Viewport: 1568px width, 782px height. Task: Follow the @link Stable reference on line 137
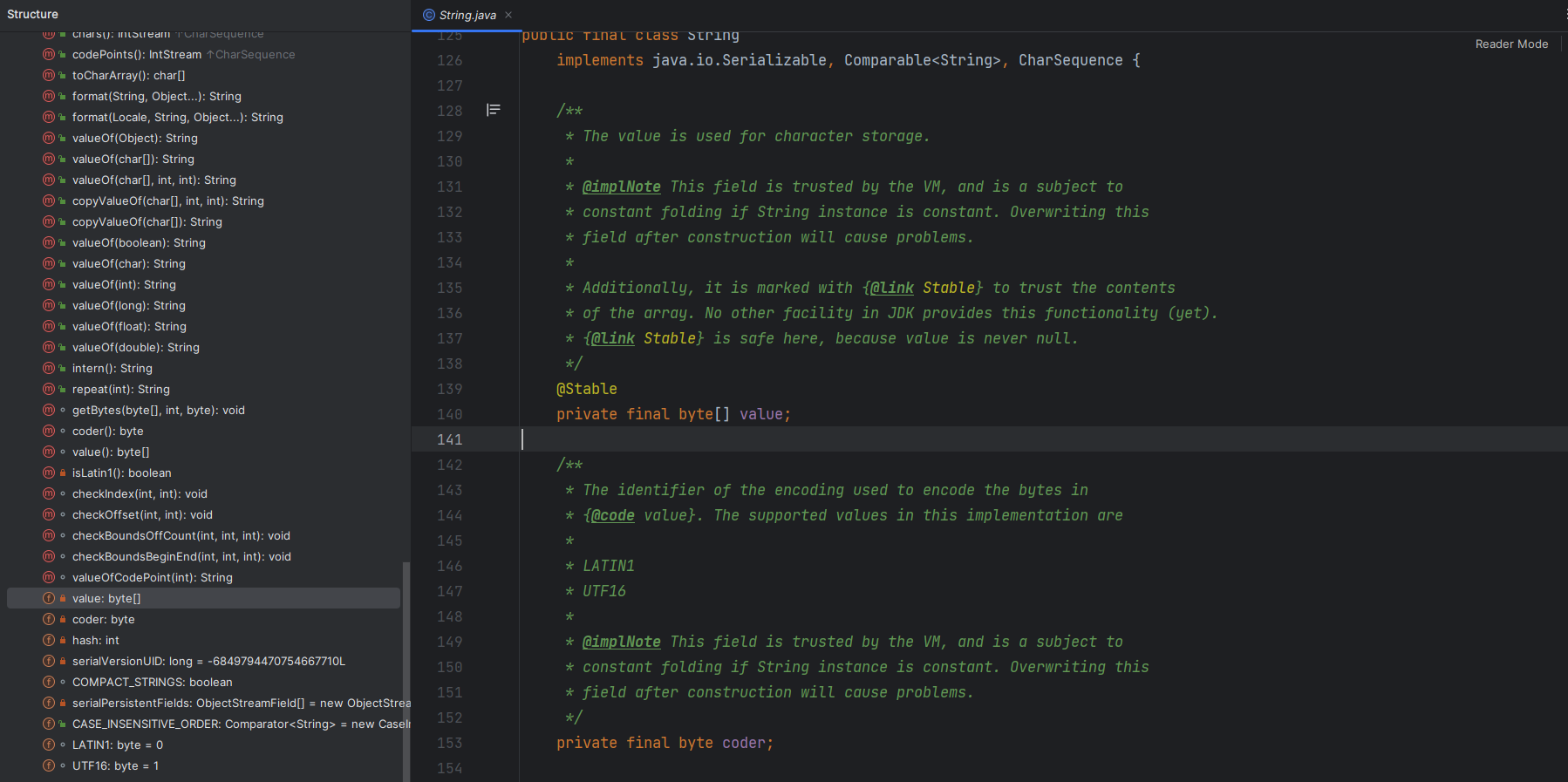pos(644,338)
